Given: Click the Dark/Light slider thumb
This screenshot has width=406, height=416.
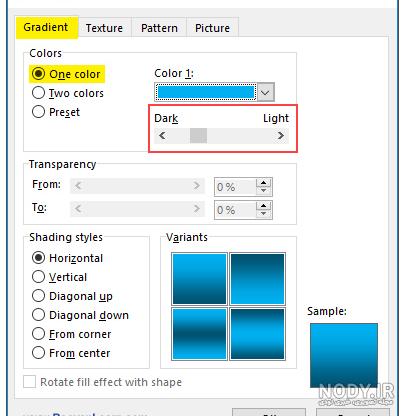Looking at the screenshot, I should (x=198, y=136).
